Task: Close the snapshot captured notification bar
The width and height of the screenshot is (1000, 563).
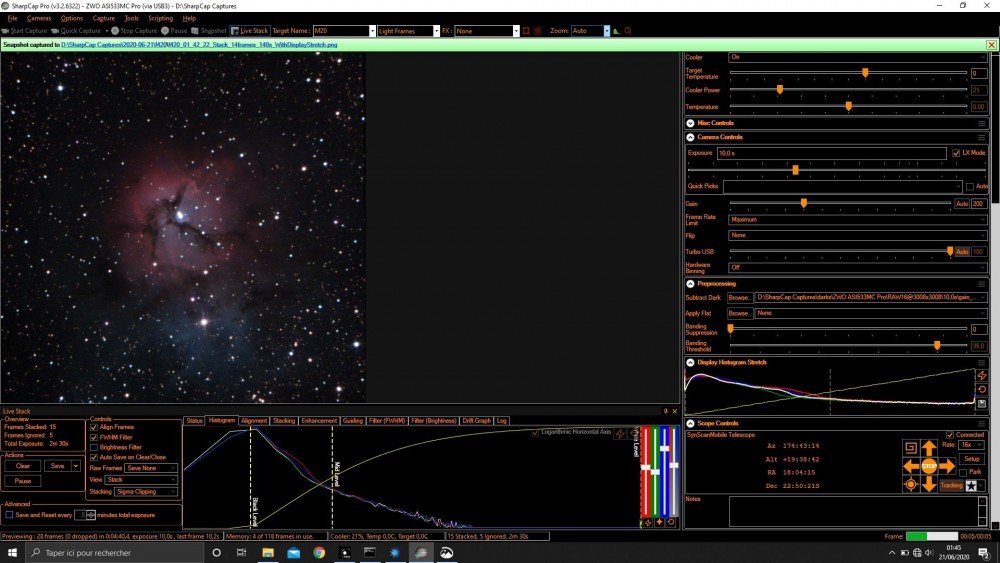Action: pyautogui.click(x=991, y=45)
